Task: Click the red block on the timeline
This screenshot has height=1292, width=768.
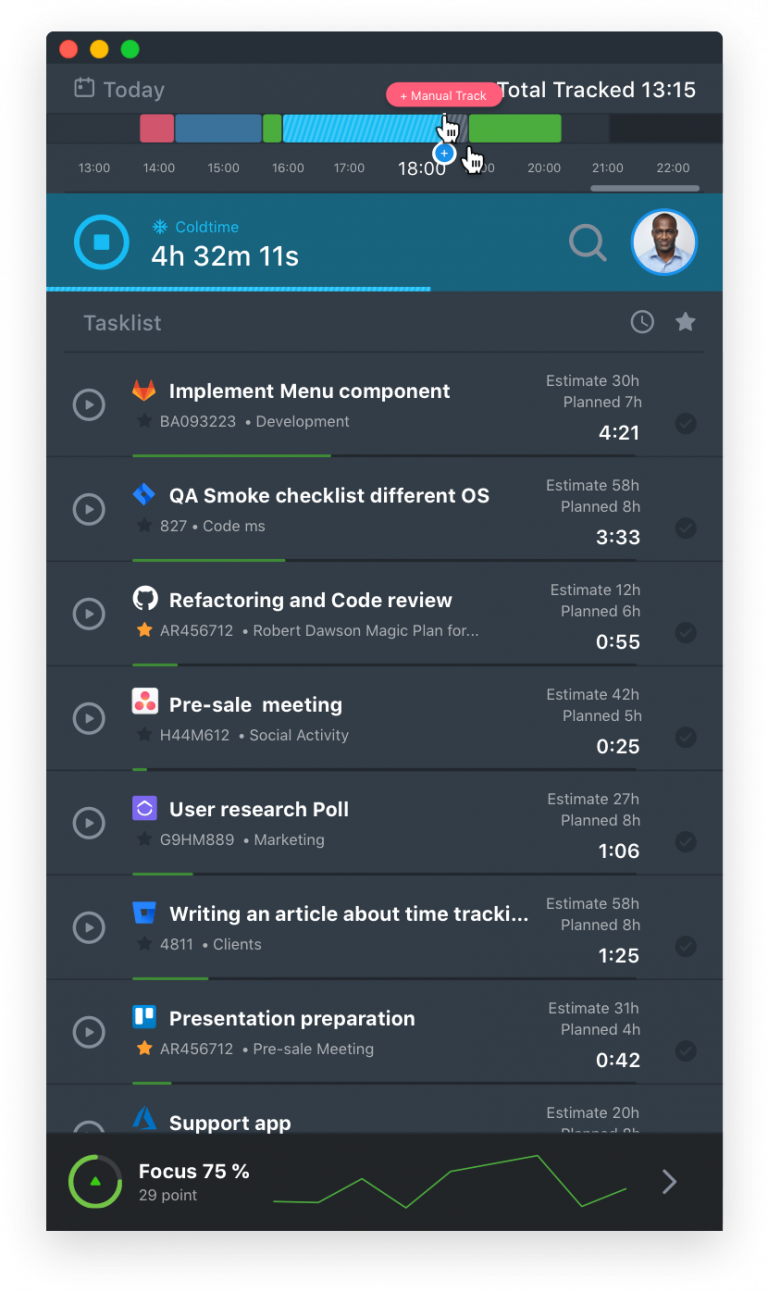Action: tap(157, 129)
